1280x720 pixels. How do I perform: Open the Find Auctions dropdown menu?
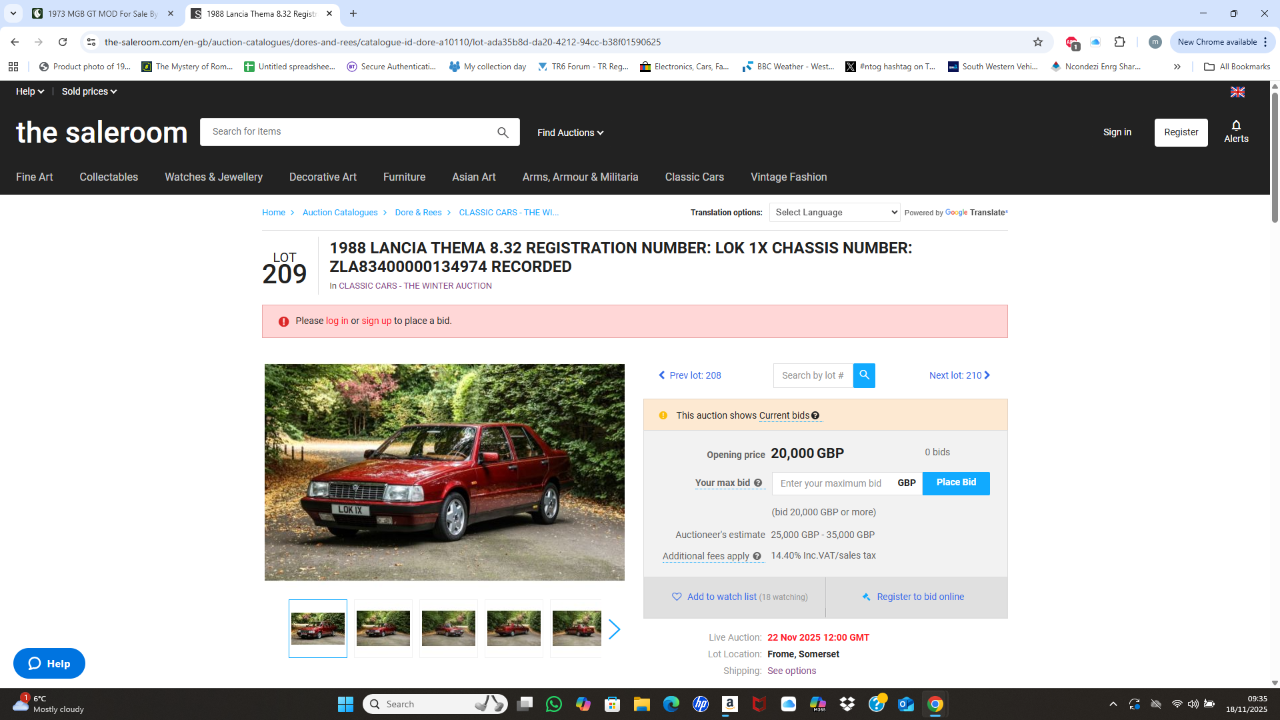click(570, 133)
